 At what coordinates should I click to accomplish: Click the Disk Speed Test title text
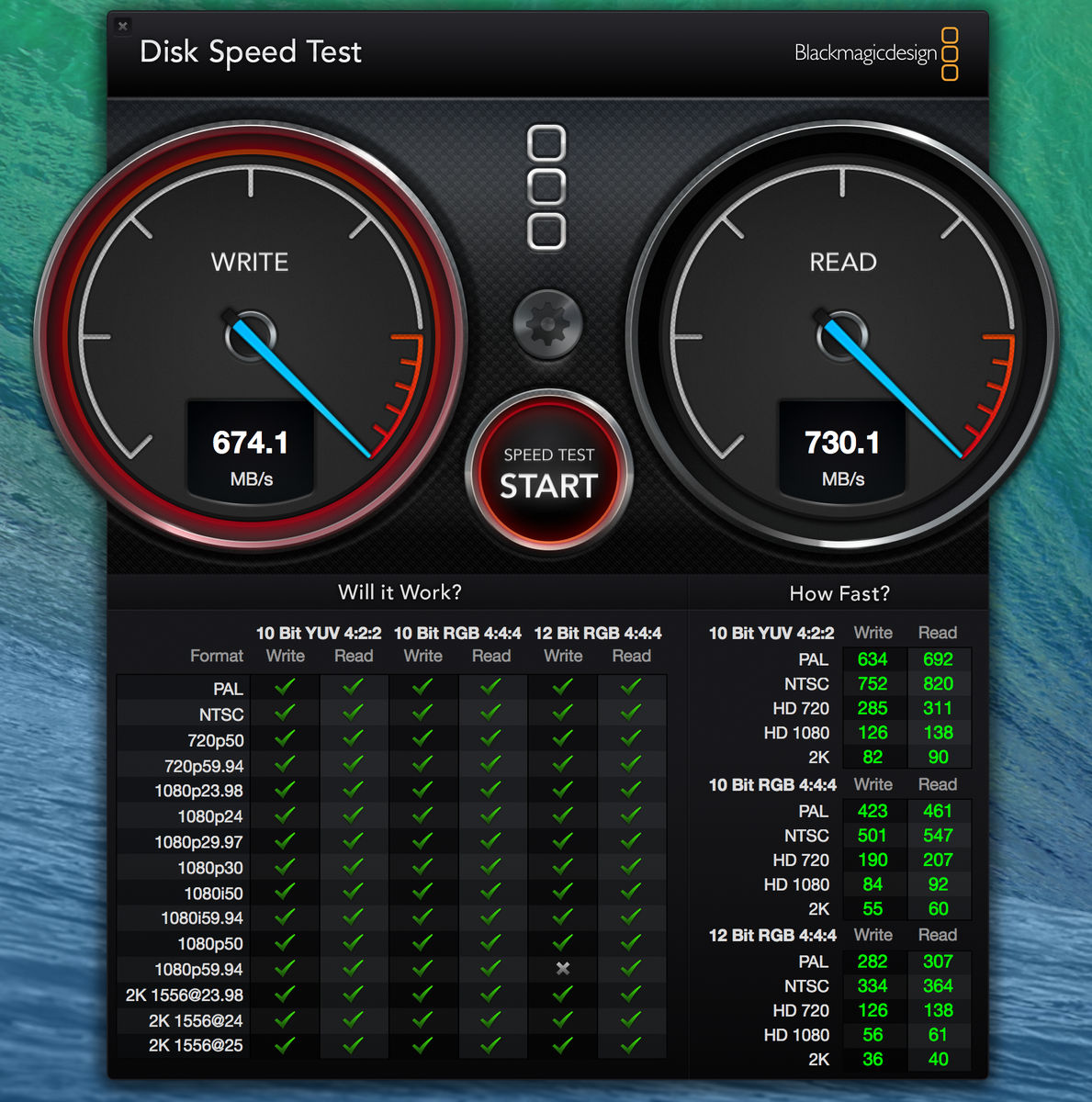(251, 52)
